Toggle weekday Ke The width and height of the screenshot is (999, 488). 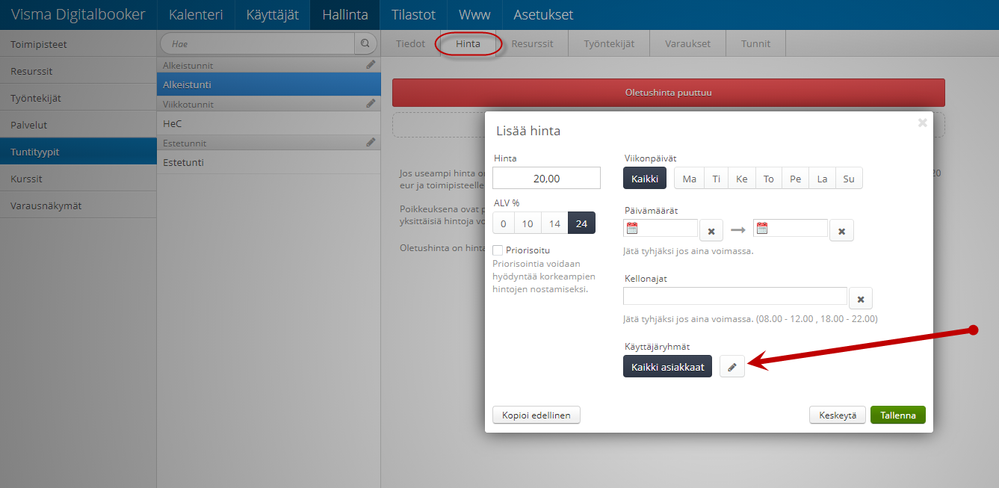tap(742, 179)
